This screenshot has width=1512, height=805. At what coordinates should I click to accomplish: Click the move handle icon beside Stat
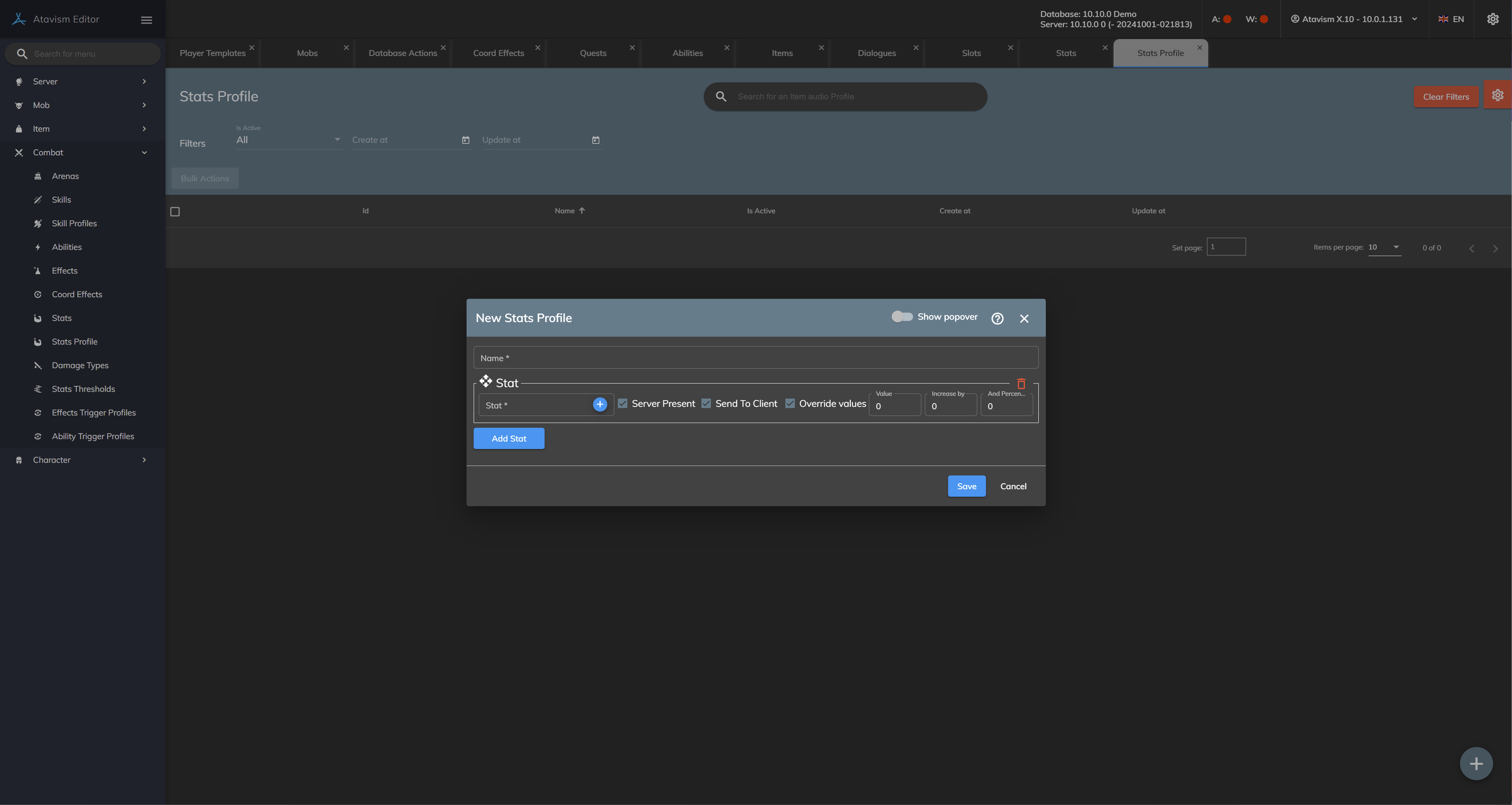[x=485, y=382]
